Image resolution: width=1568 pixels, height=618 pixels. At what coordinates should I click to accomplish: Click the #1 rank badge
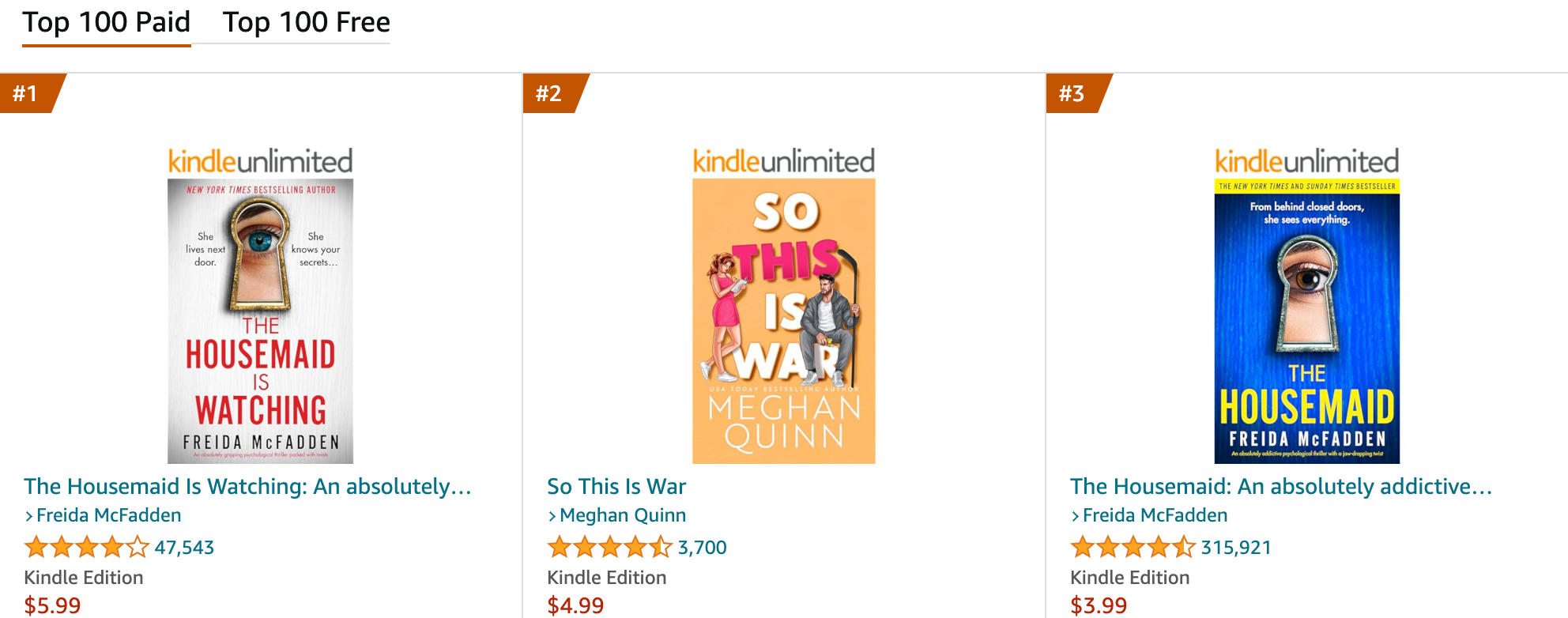[x=28, y=93]
